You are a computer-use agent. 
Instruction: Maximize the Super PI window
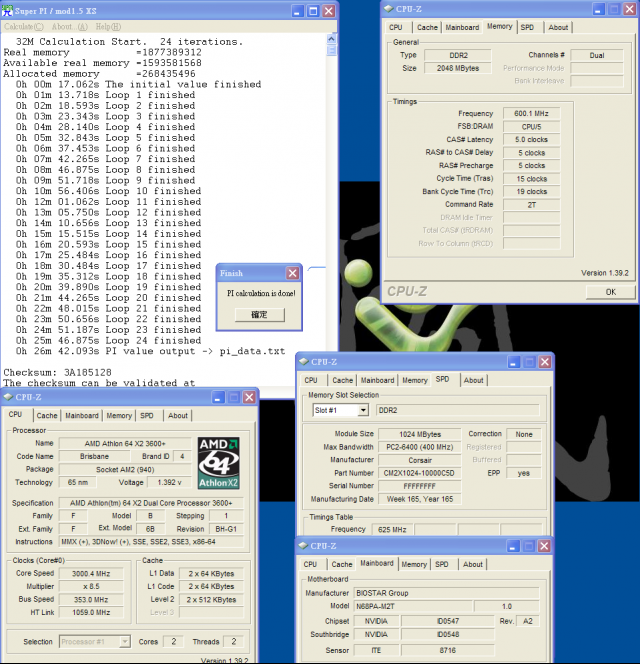pos(313,11)
